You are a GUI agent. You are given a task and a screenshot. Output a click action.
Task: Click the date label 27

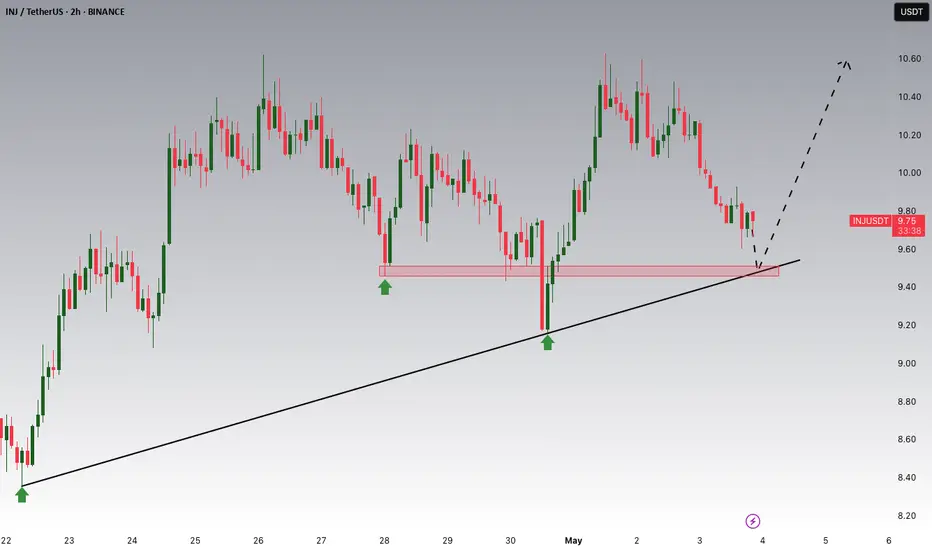[x=321, y=540]
